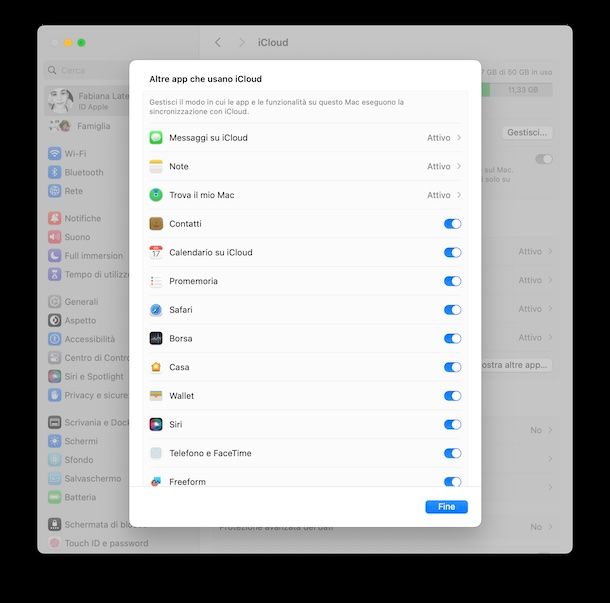This screenshot has width=610, height=603.
Task: Click the Note app icon
Action: pos(156,167)
